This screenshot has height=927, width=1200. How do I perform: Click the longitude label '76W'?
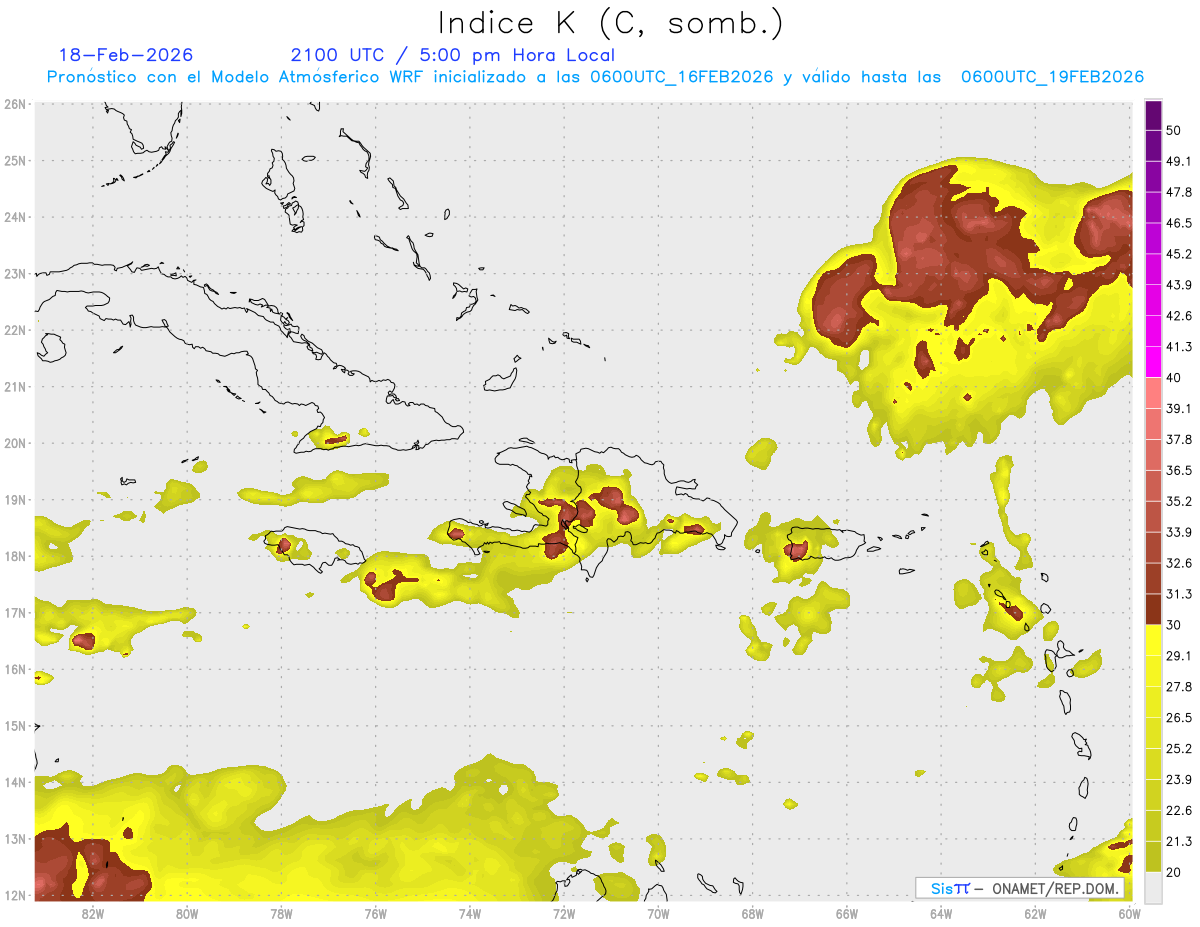(375, 913)
